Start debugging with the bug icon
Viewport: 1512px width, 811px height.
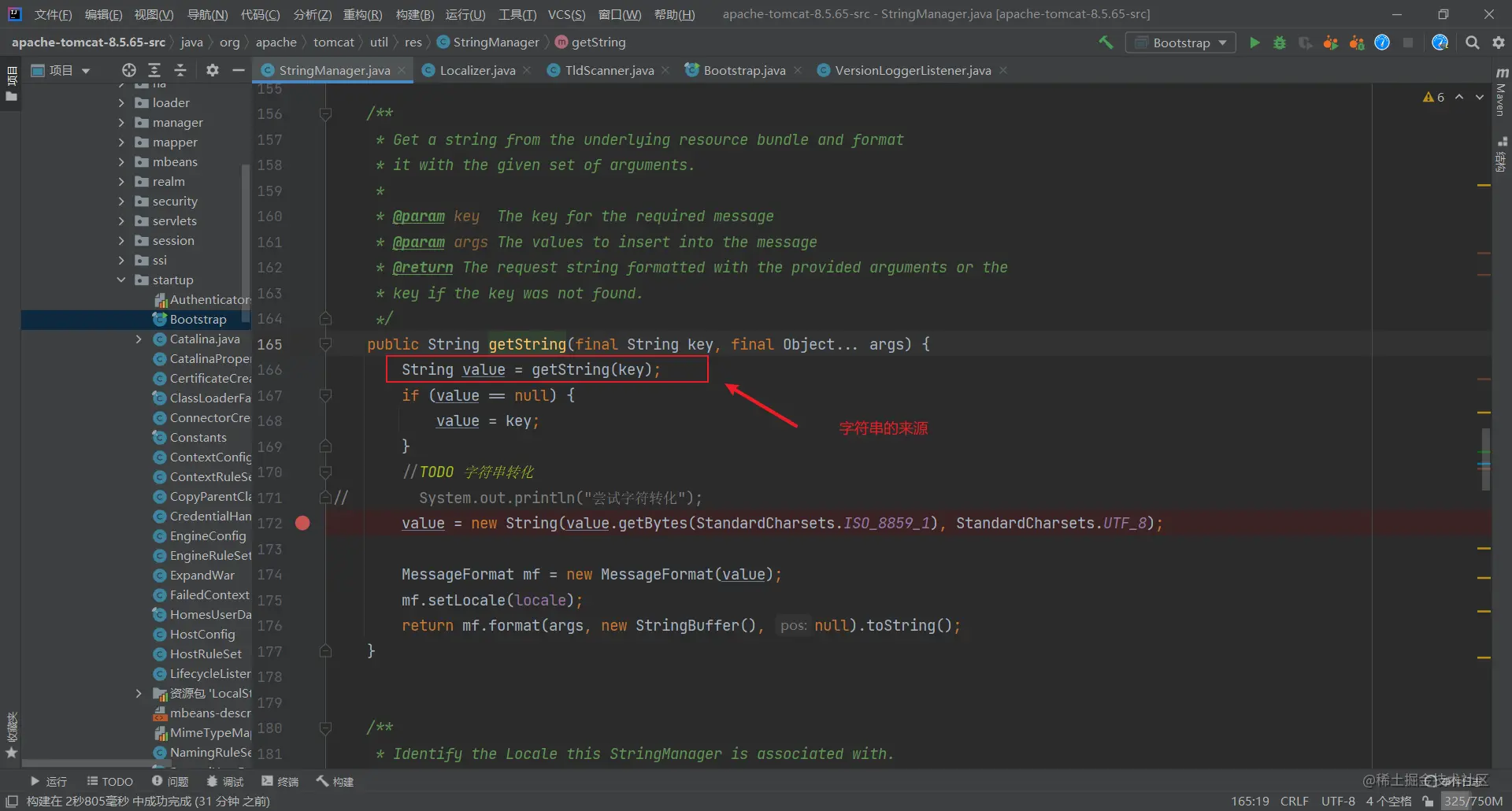[1280, 43]
